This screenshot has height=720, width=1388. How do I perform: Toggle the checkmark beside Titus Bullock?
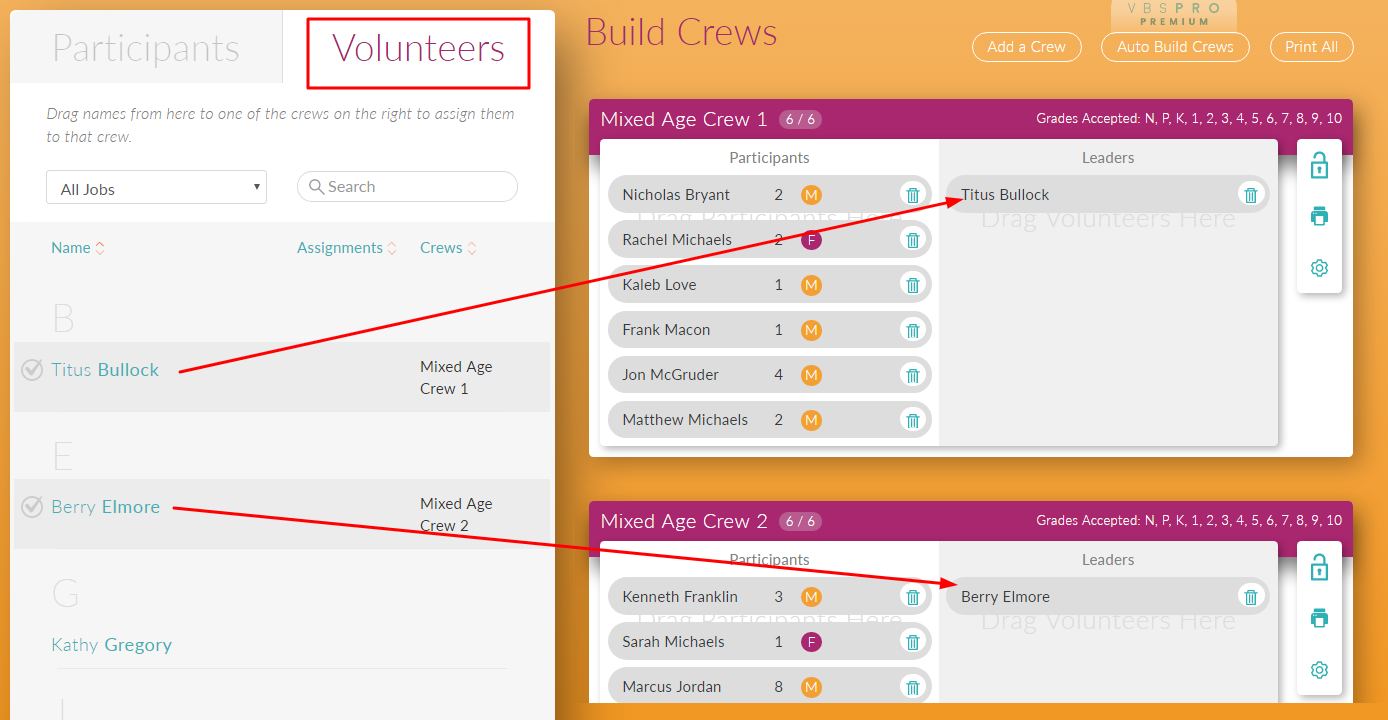32,370
